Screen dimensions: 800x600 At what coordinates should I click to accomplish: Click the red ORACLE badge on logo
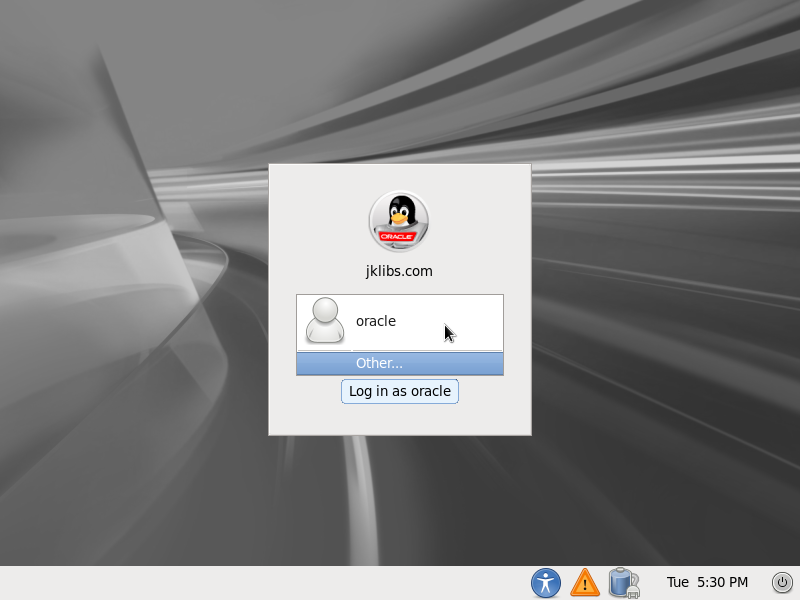click(x=398, y=237)
